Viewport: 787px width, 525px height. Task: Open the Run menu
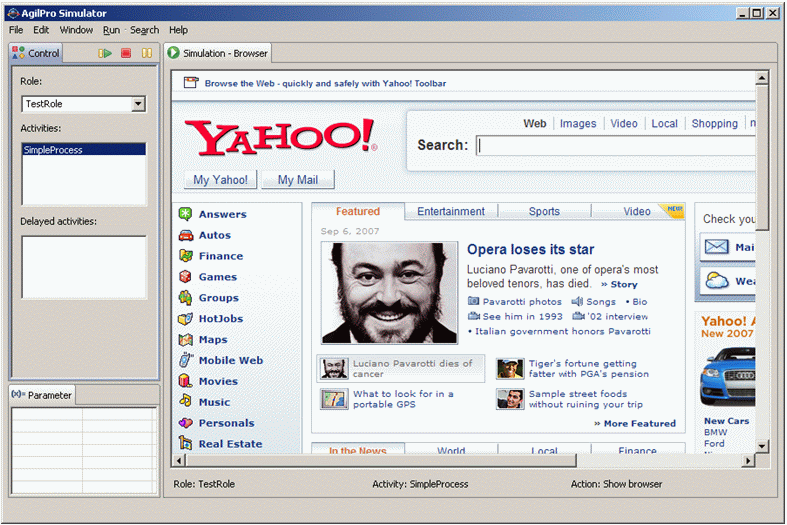(111, 30)
